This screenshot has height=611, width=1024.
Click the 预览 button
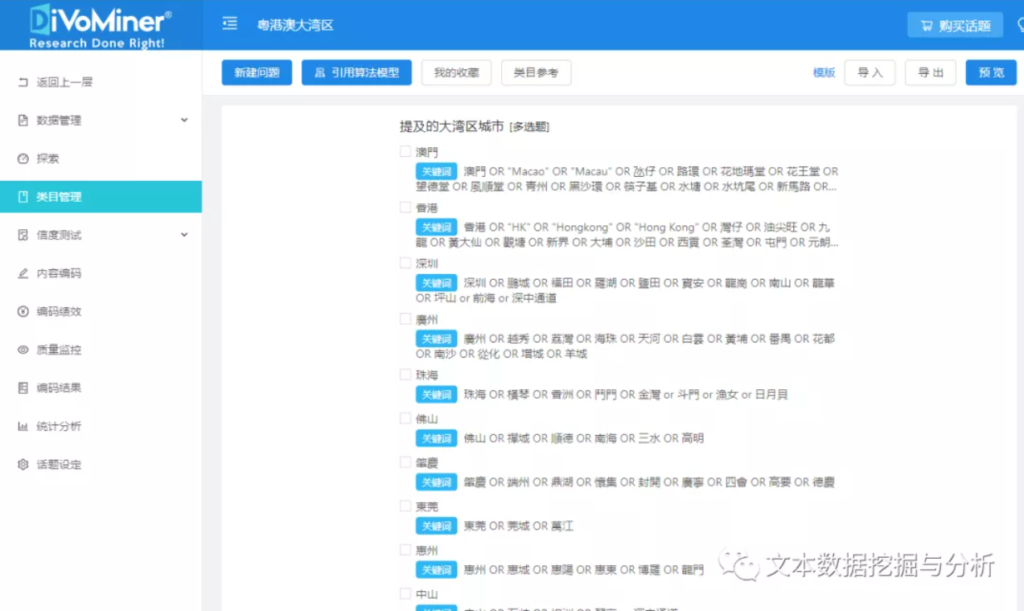click(x=991, y=72)
